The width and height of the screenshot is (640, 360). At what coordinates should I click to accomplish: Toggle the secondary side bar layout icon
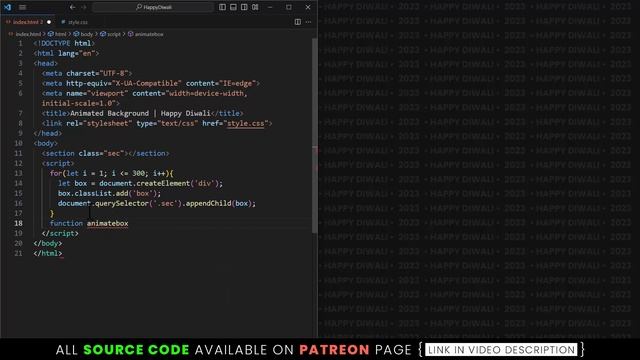(x=244, y=7)
